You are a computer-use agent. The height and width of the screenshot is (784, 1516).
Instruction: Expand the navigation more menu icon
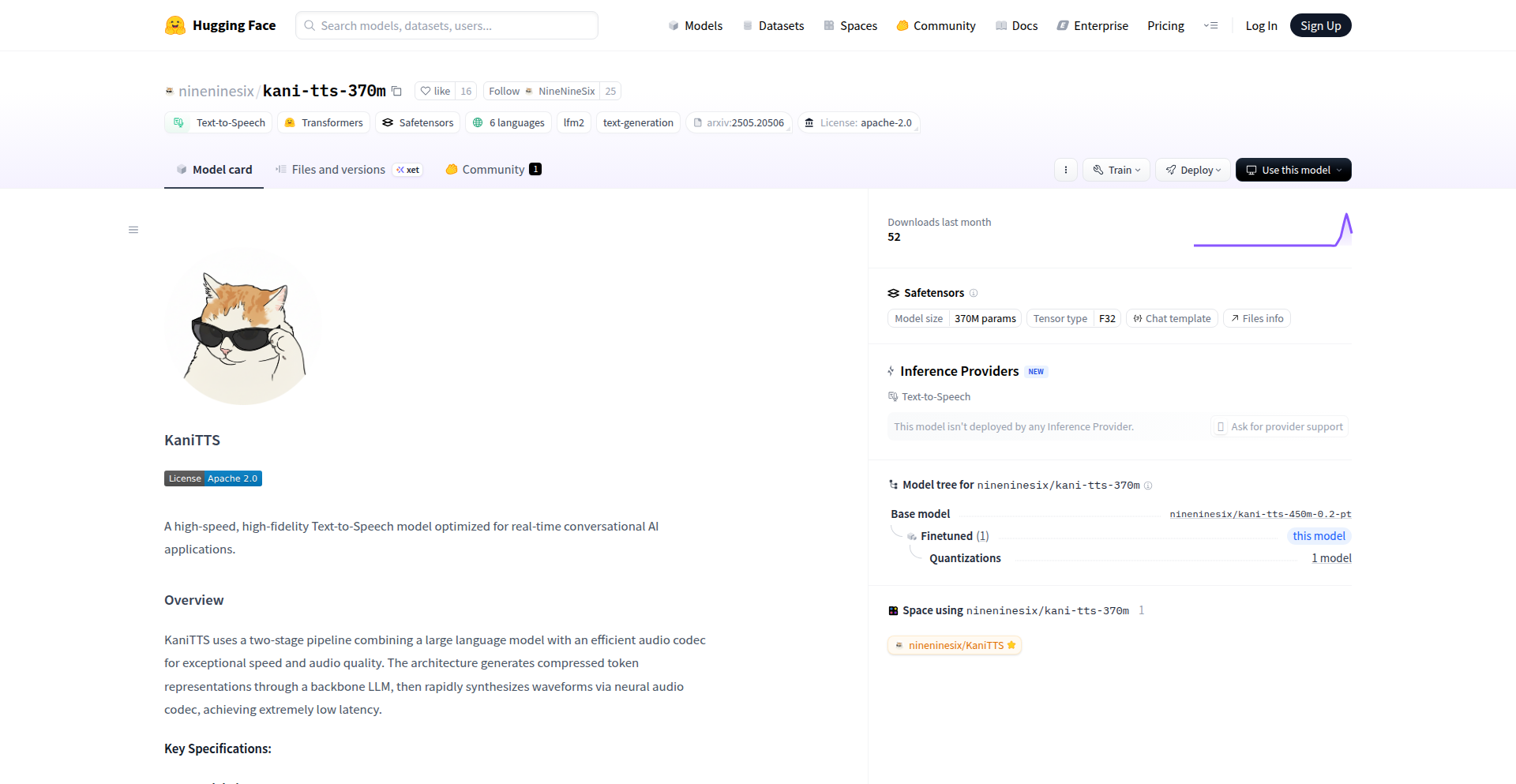click(x=1210, y=25)
